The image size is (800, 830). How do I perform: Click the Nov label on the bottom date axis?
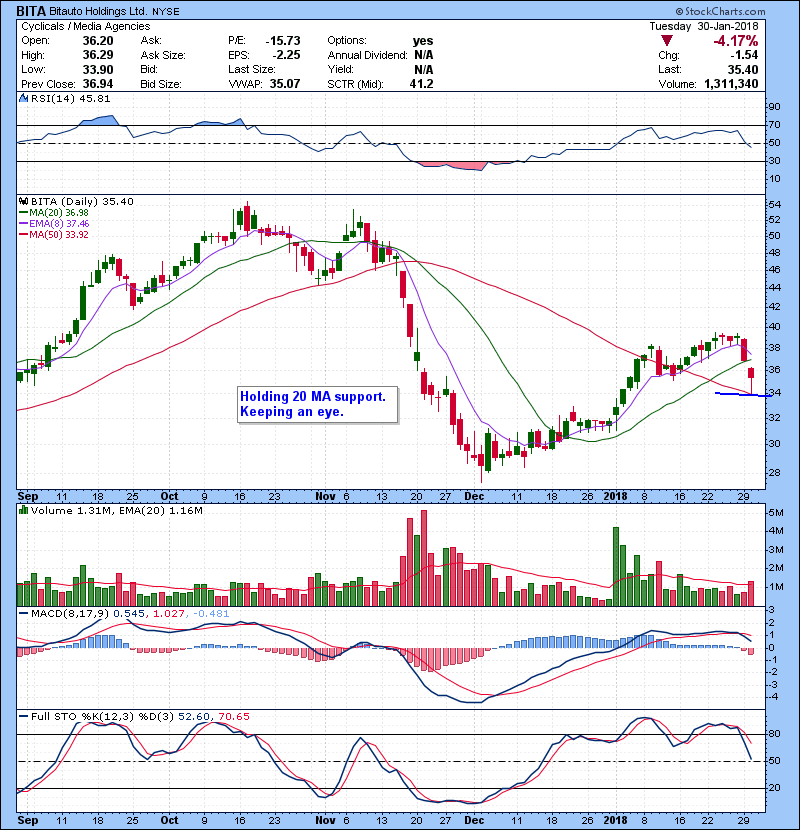pos(325,820)
